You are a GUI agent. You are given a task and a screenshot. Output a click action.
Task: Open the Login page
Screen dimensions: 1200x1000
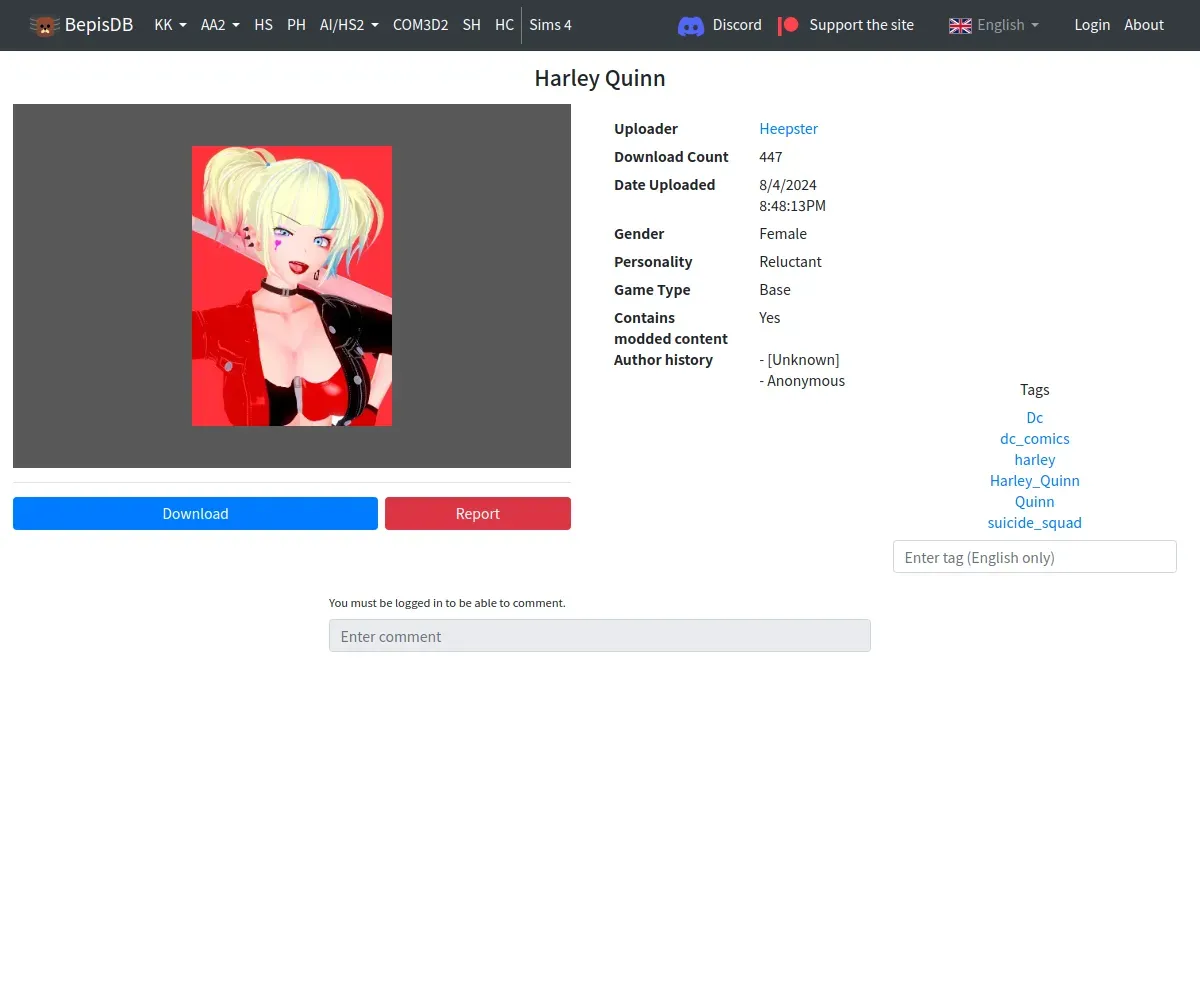pos(1092,25)
